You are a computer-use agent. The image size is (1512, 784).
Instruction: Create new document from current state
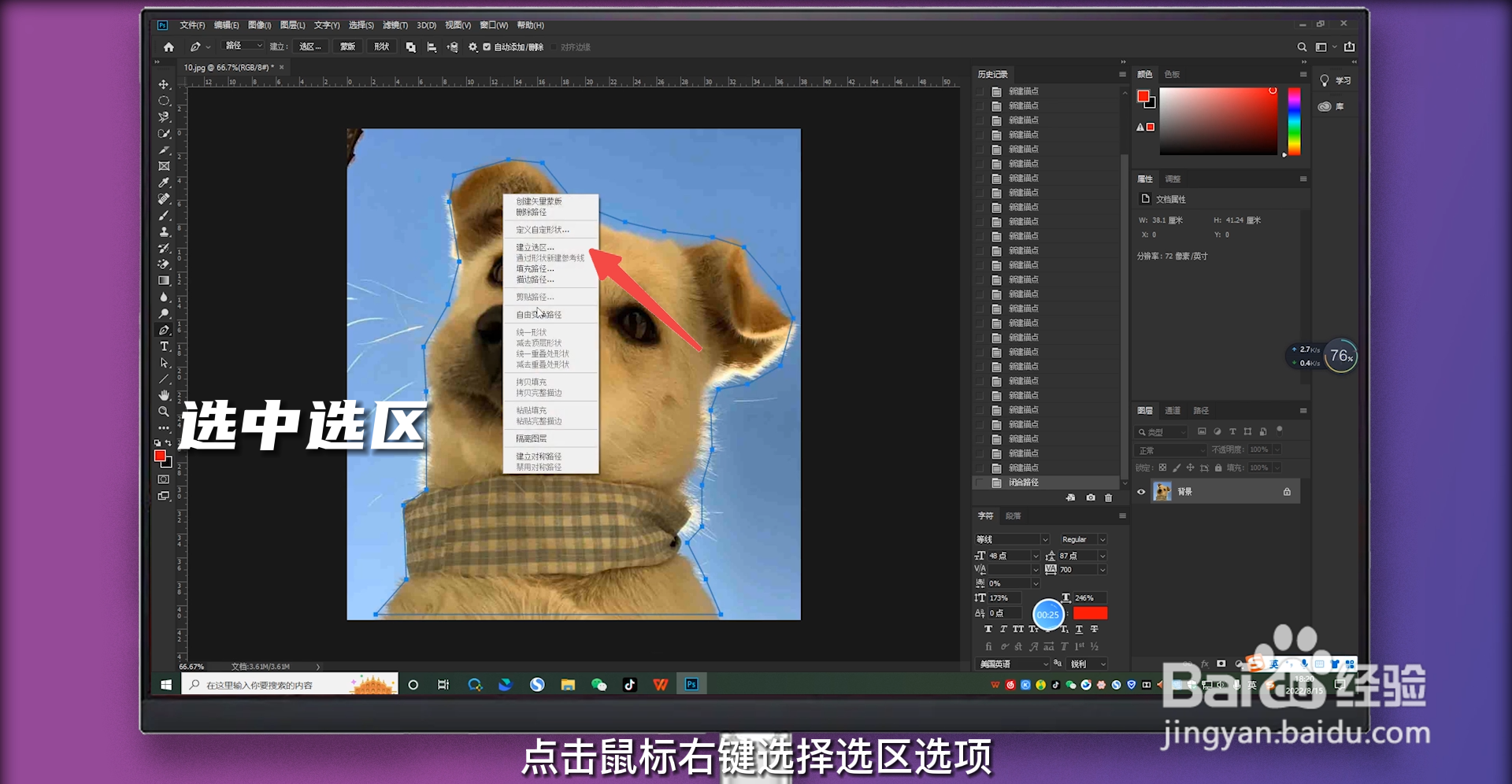(1070, 497)
